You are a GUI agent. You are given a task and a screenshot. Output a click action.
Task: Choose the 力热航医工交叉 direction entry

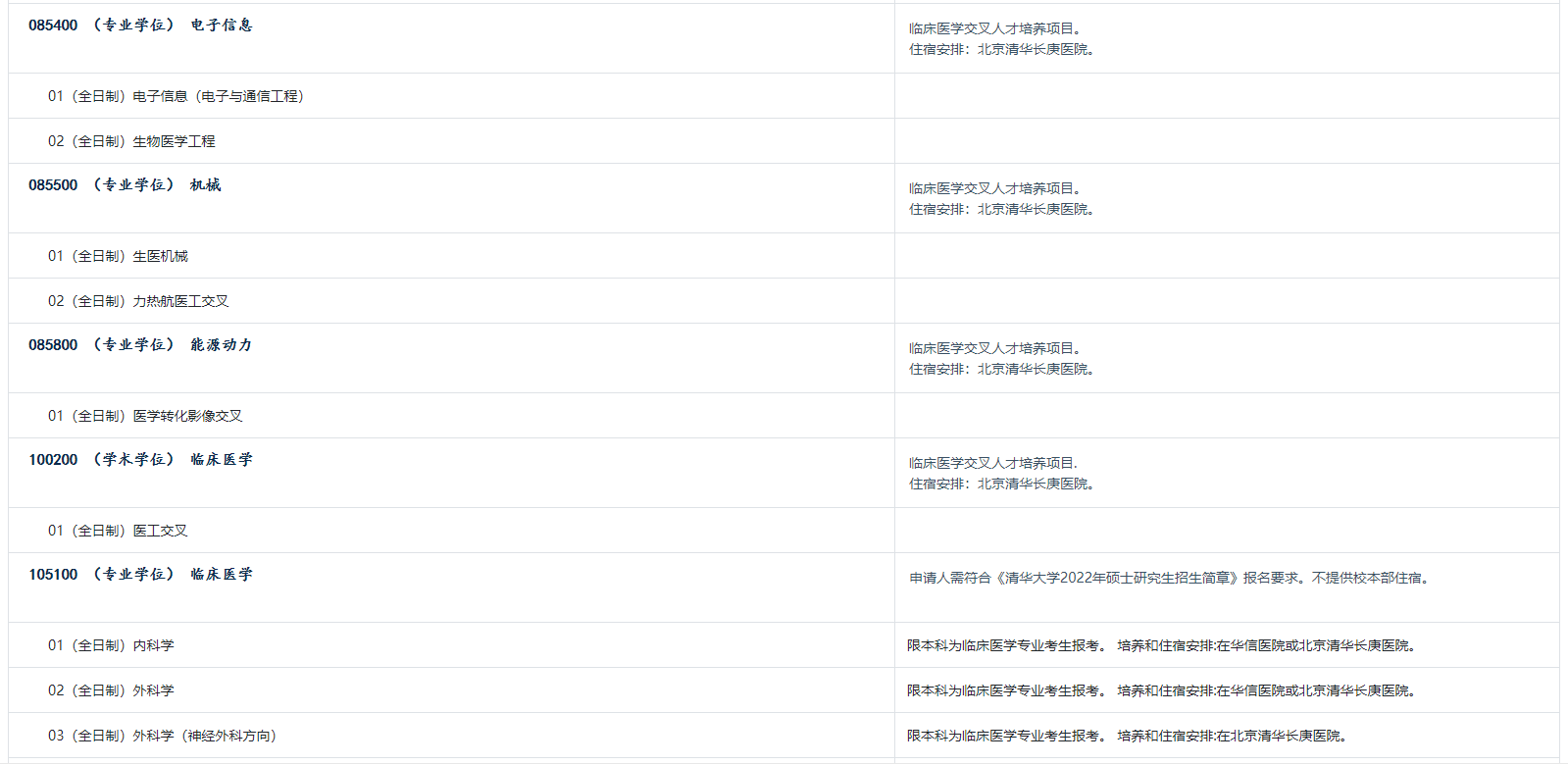click(x=138, y=301)
